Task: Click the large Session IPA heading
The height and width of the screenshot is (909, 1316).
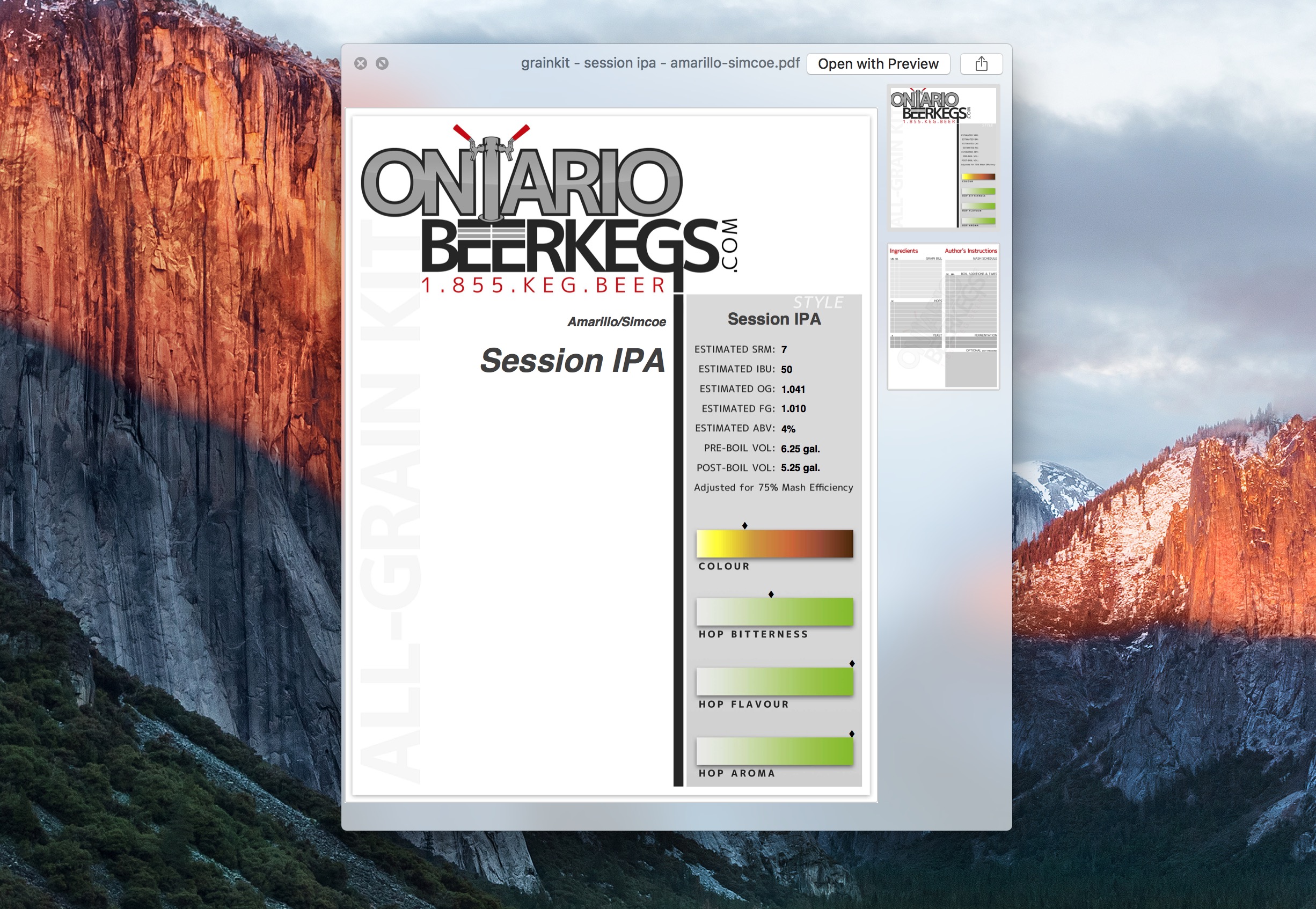Action: point(573,361)
